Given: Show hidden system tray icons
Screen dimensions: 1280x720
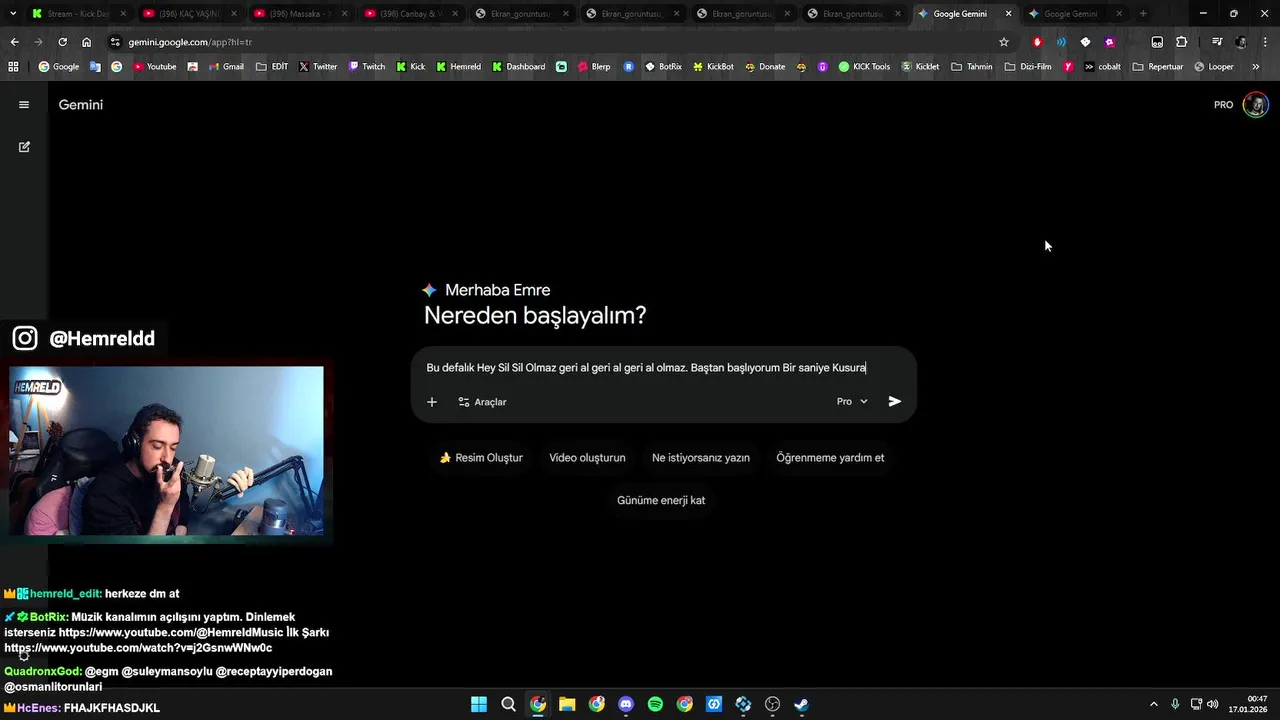Looking at the screenshot, I should coord(1153,704).
